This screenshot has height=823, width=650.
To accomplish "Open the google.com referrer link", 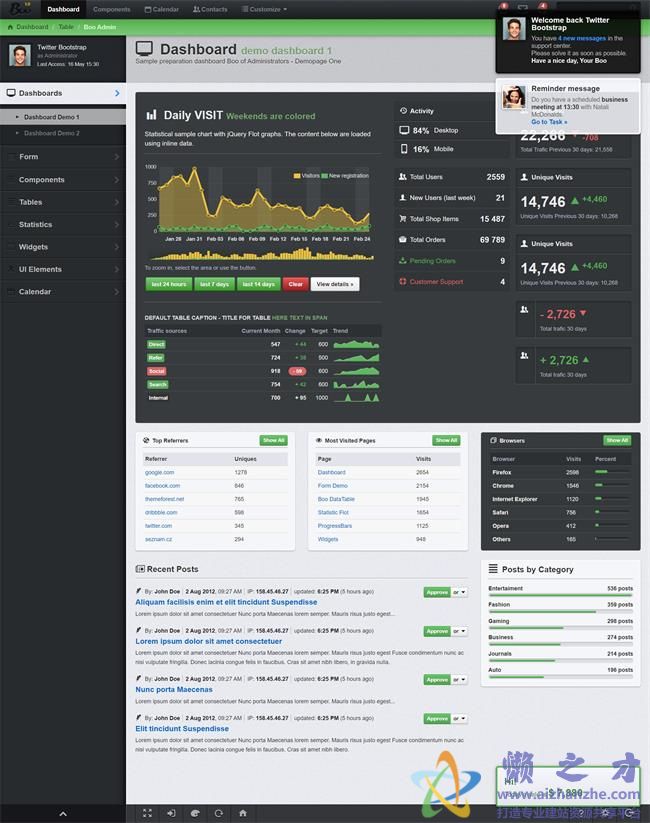I will [x=159, y=472].
